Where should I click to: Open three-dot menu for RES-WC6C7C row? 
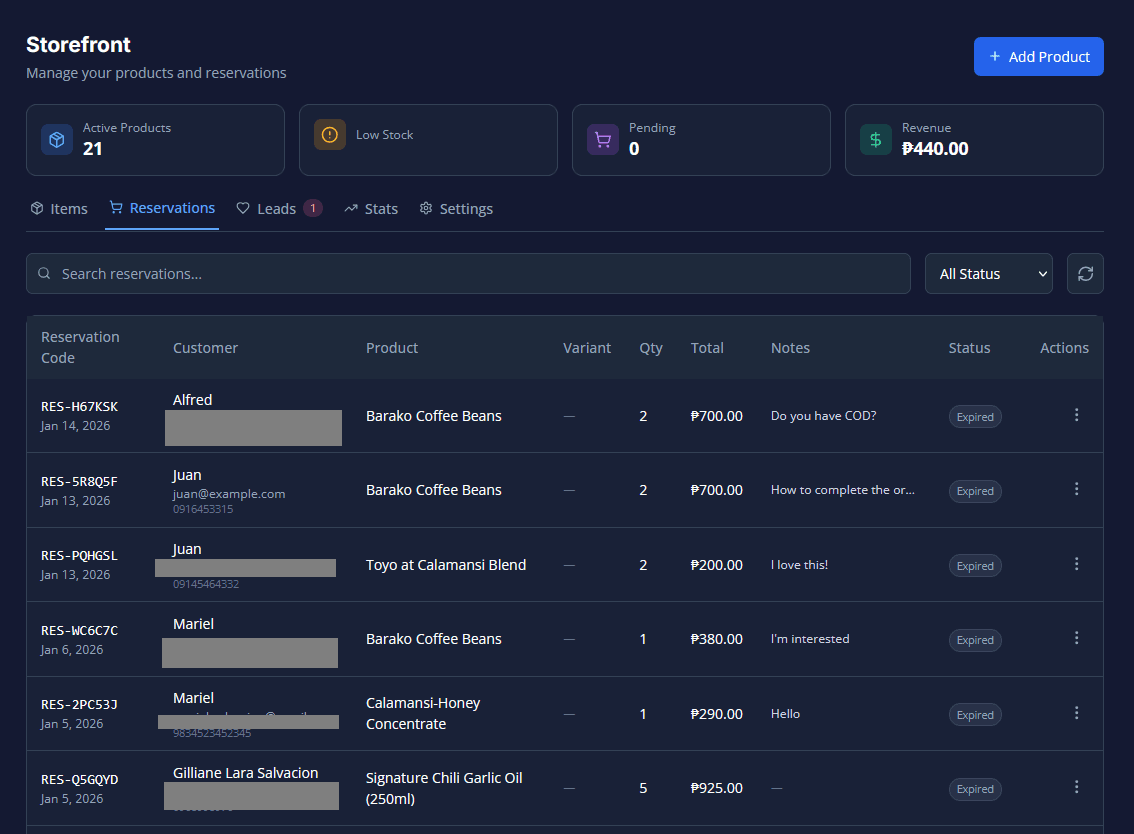click(1076, 638)
